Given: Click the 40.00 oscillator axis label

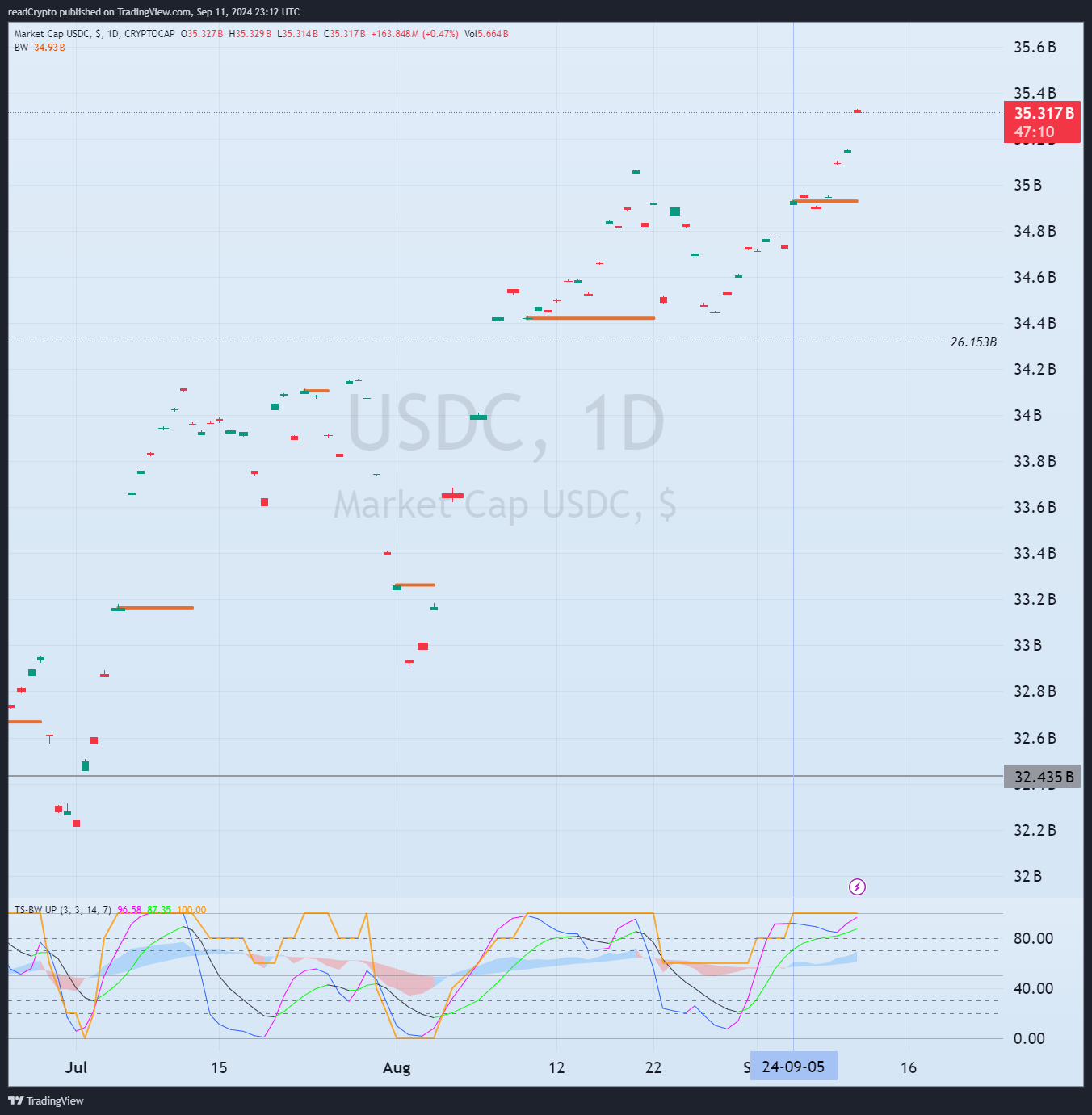Looking at the screenshot, I should (1033, 988).
